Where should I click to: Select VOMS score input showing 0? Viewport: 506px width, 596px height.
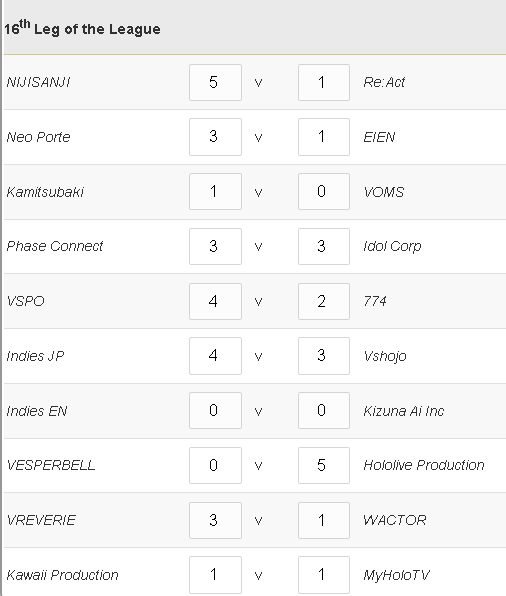point(324,192)
